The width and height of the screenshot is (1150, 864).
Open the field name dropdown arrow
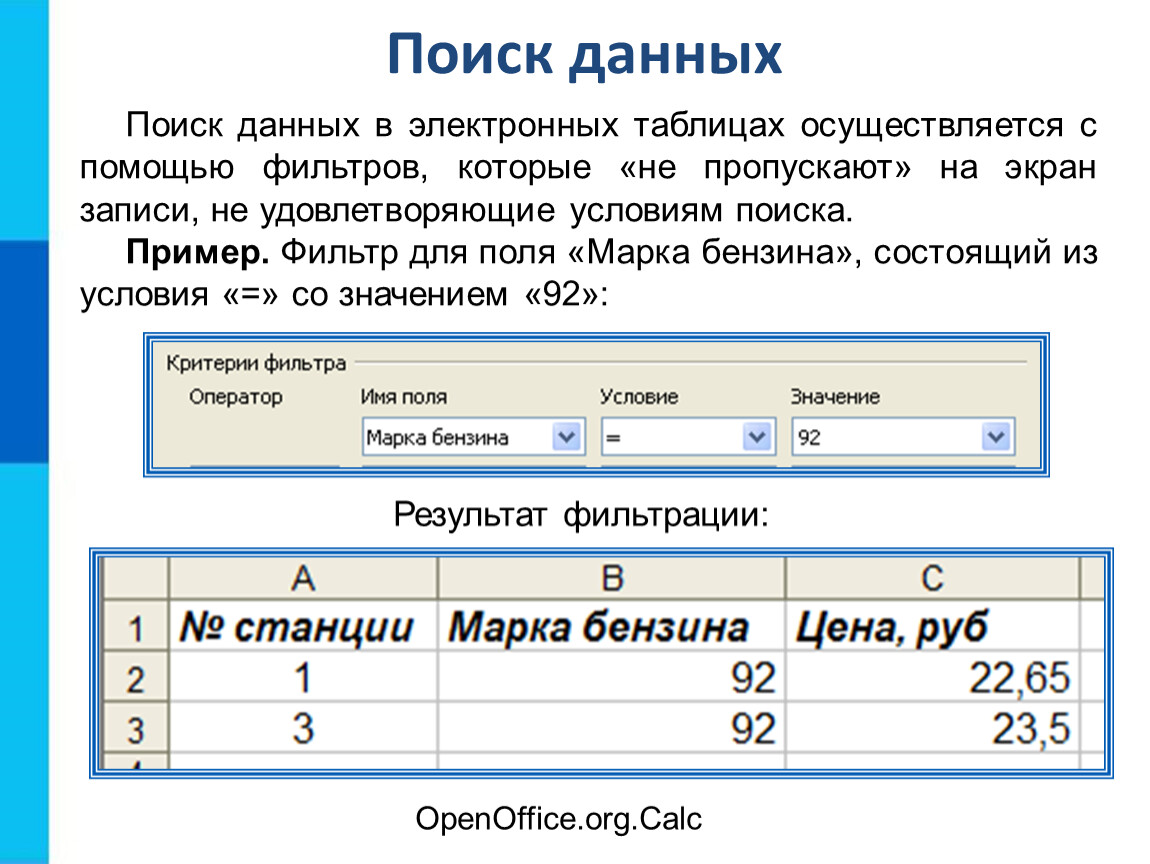pyautogui.click(x=566, y=437)
